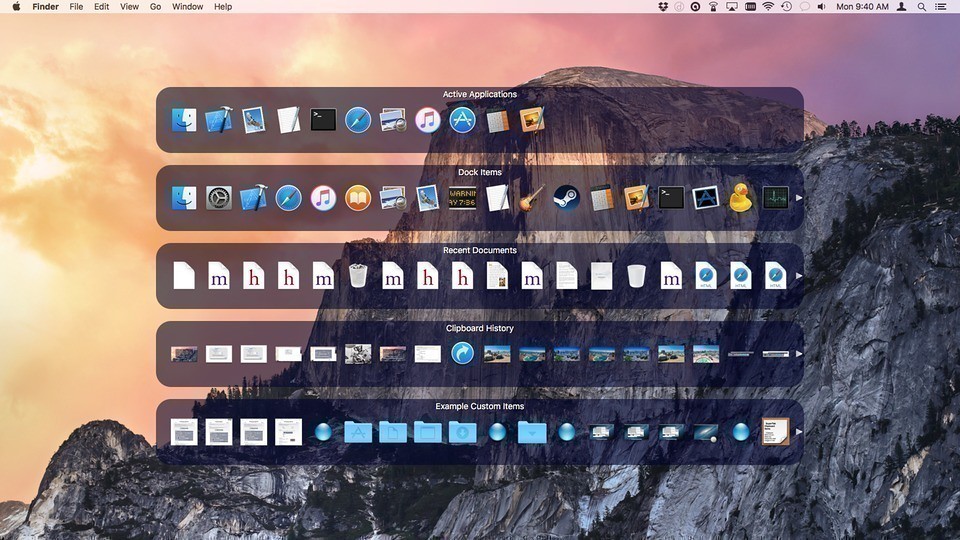The width and height of the screenshot is (960, 540).
Task: Open Finder in the Active Applications row
Action: click(x=184, y=120)
